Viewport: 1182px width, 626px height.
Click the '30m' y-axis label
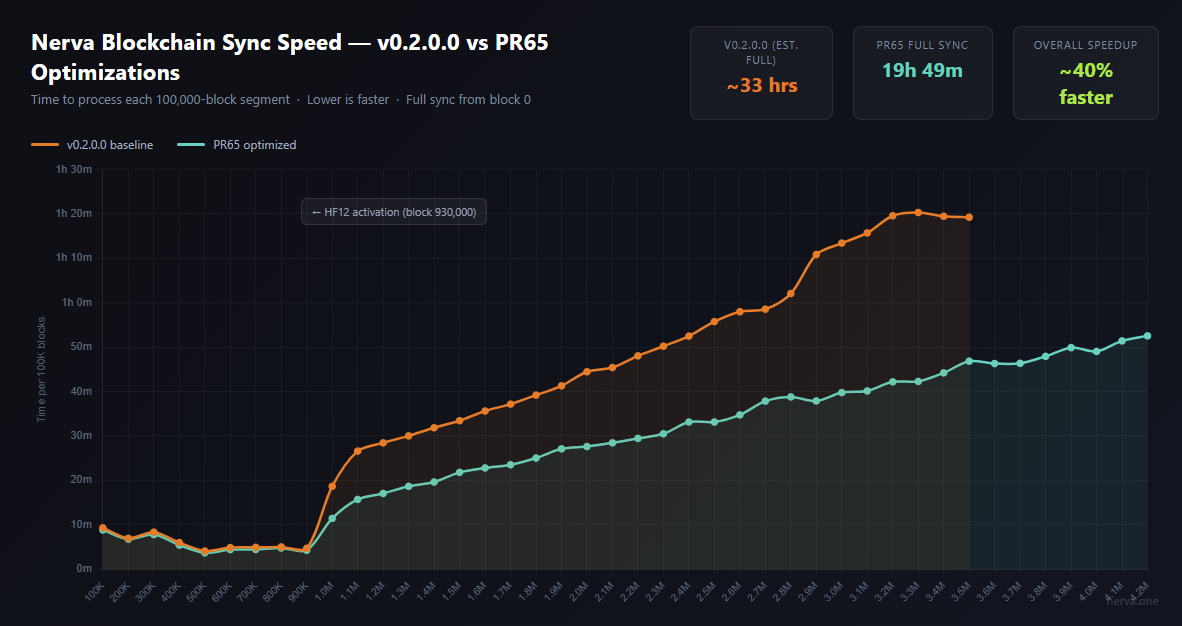coord(82,435)
